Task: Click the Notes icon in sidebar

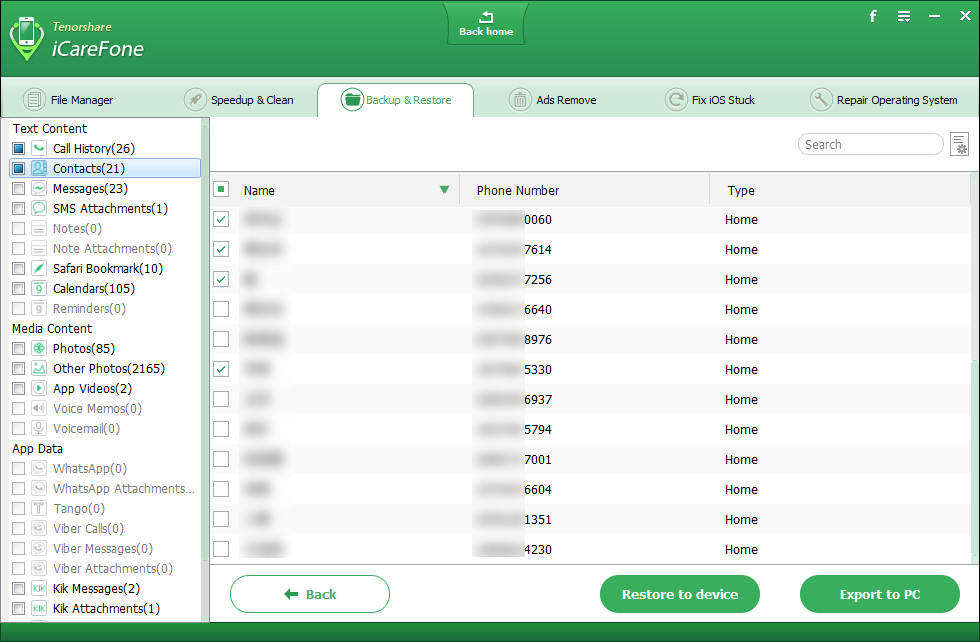Action: pos(39,228)
